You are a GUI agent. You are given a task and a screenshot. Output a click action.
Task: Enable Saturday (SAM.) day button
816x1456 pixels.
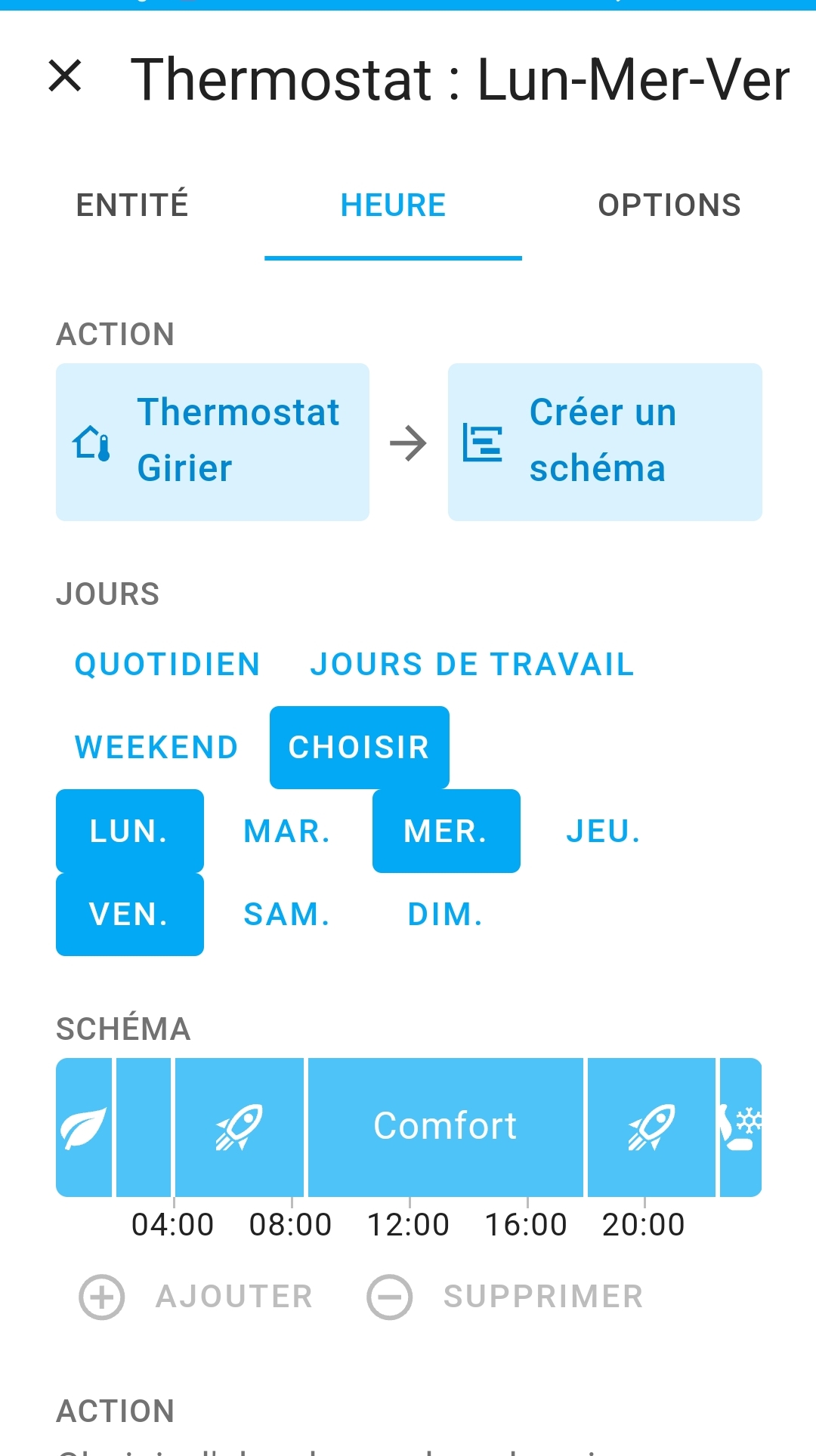click(x=287, y=914)
